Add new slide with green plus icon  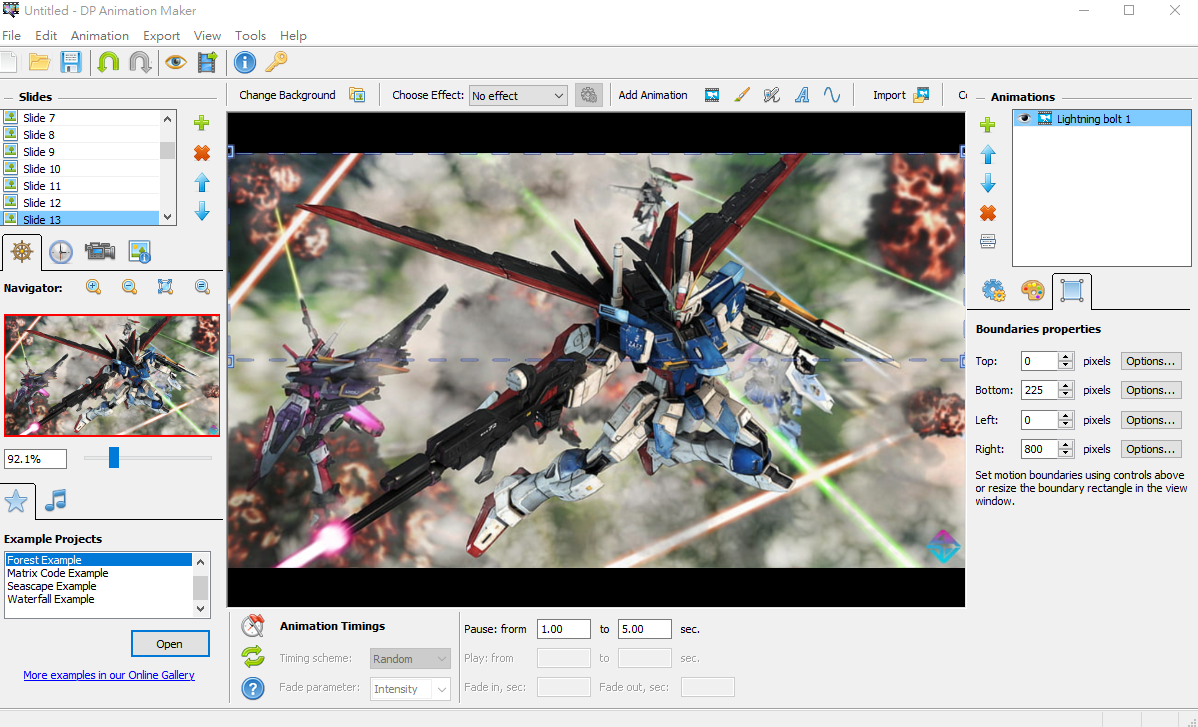tap(202, 123)
